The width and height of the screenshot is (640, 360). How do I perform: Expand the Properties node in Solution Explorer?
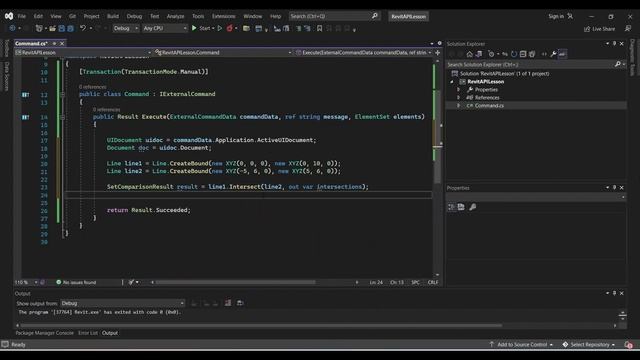(458, 89)
